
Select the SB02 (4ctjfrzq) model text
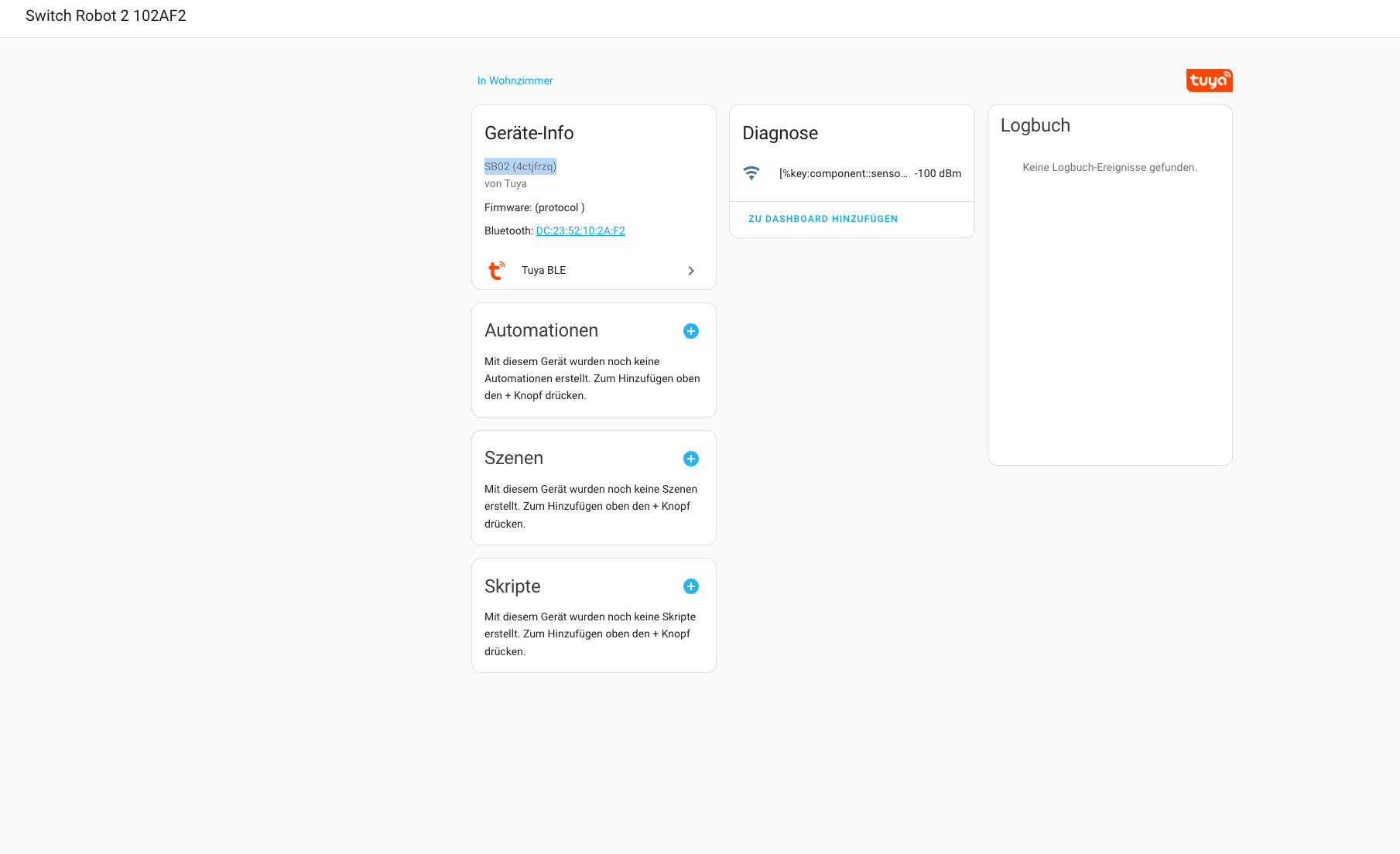[x=520, y=166]
